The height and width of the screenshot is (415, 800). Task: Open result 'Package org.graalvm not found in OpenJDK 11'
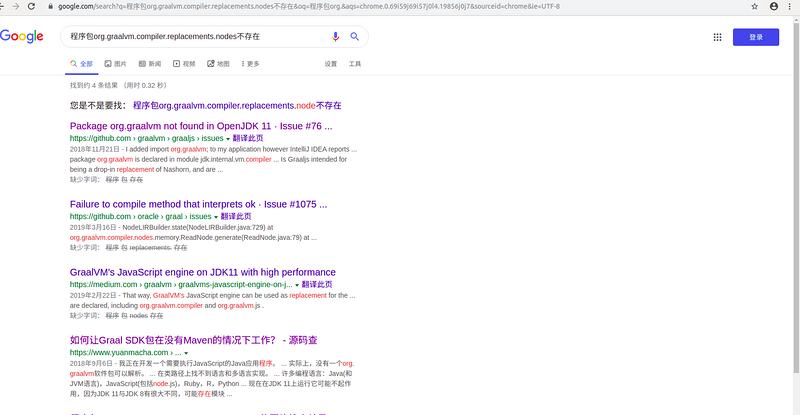201,126
